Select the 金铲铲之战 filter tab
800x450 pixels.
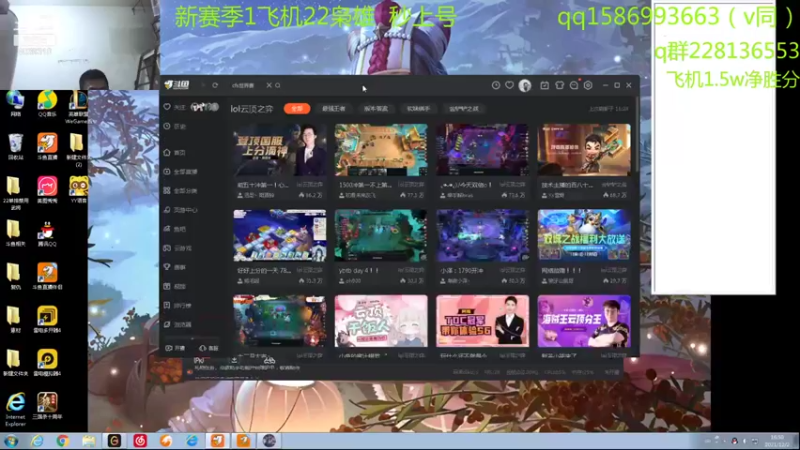click(464, 109)
